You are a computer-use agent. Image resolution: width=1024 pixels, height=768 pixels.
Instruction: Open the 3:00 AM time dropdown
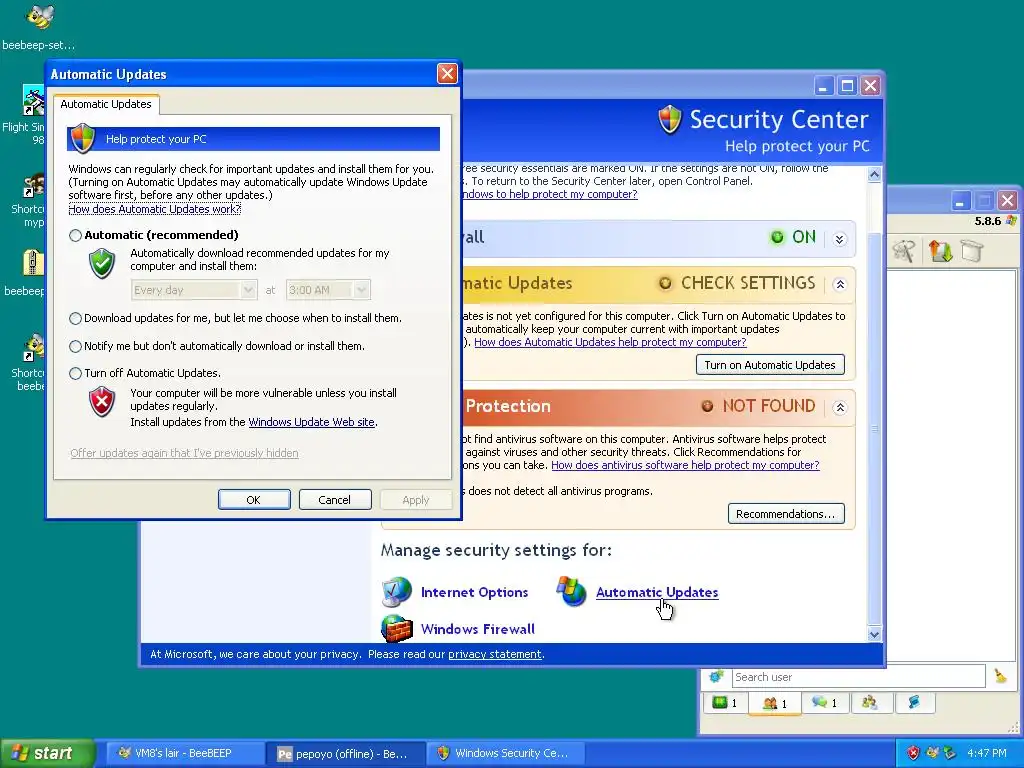pyautogui.click(x=328, y=290)
